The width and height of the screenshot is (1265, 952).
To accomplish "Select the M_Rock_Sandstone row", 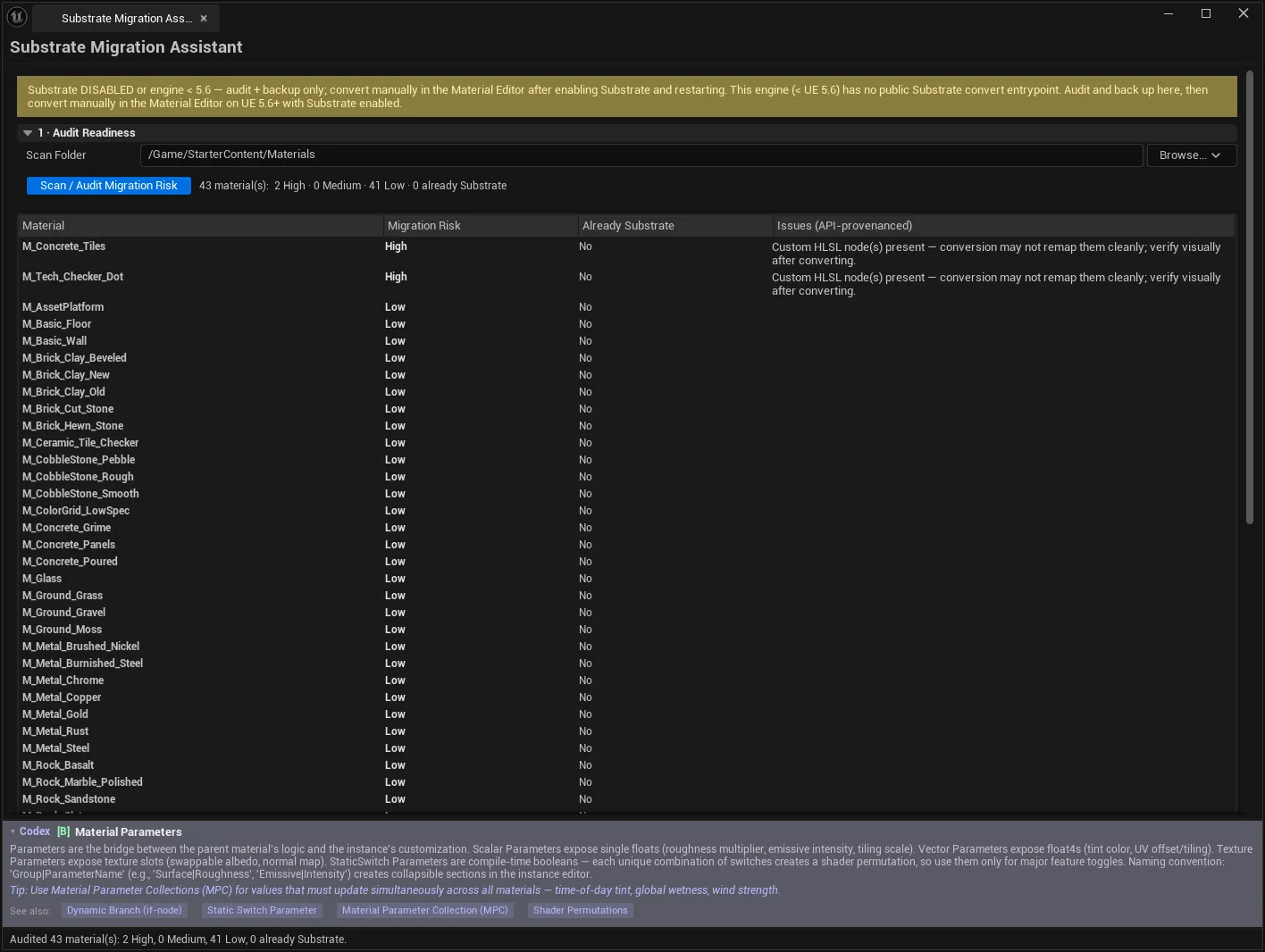I will pyautogui.click(x=625, y=799).
